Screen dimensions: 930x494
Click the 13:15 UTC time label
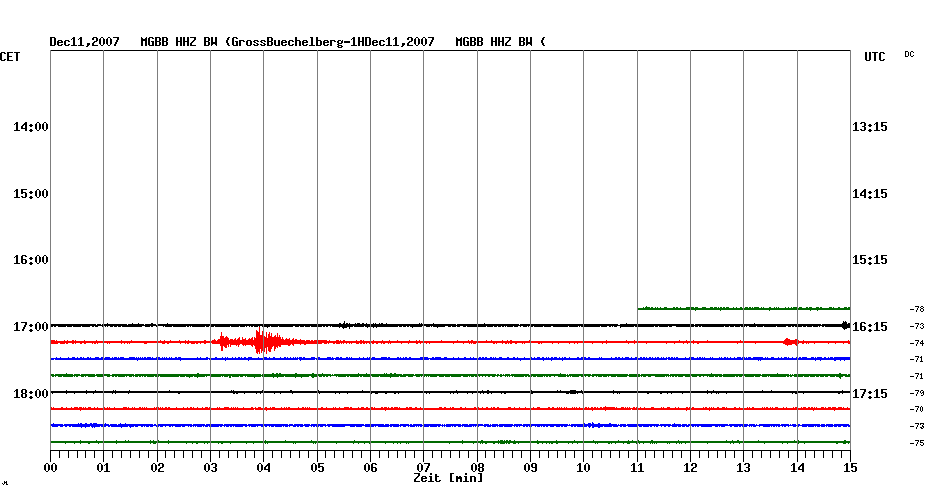click(x=870, y=127)
